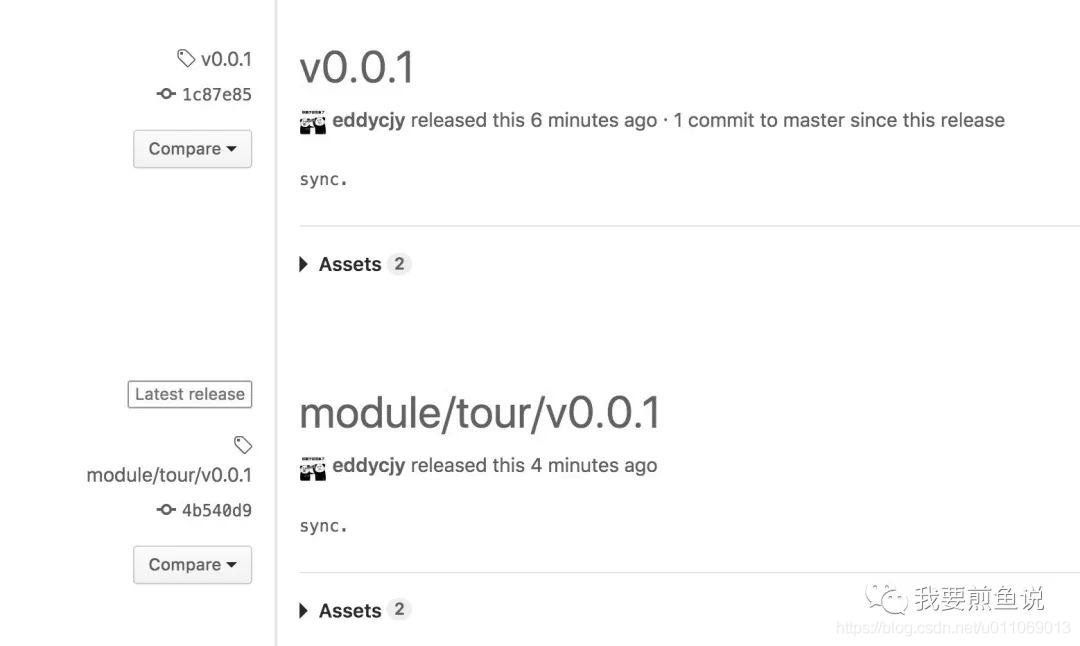Click the commit icon beside 1c87e85
This screenshot has height=646, width=1080.
point(166,93)
